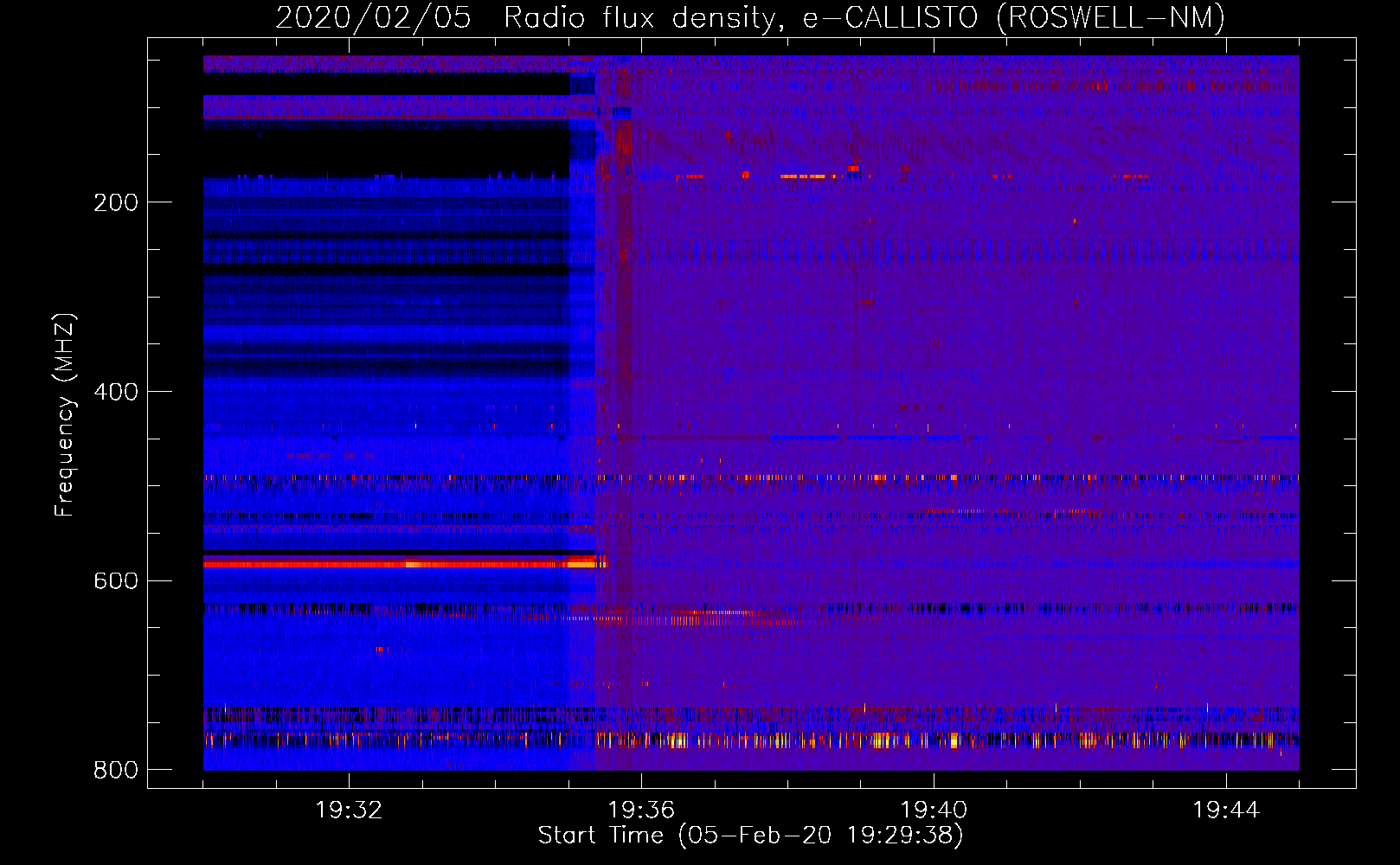The width and height of the screenshot is (1400, 865).
Task: Click the bright red emission band near 580 MHz
Action: [x=406, y=564]
